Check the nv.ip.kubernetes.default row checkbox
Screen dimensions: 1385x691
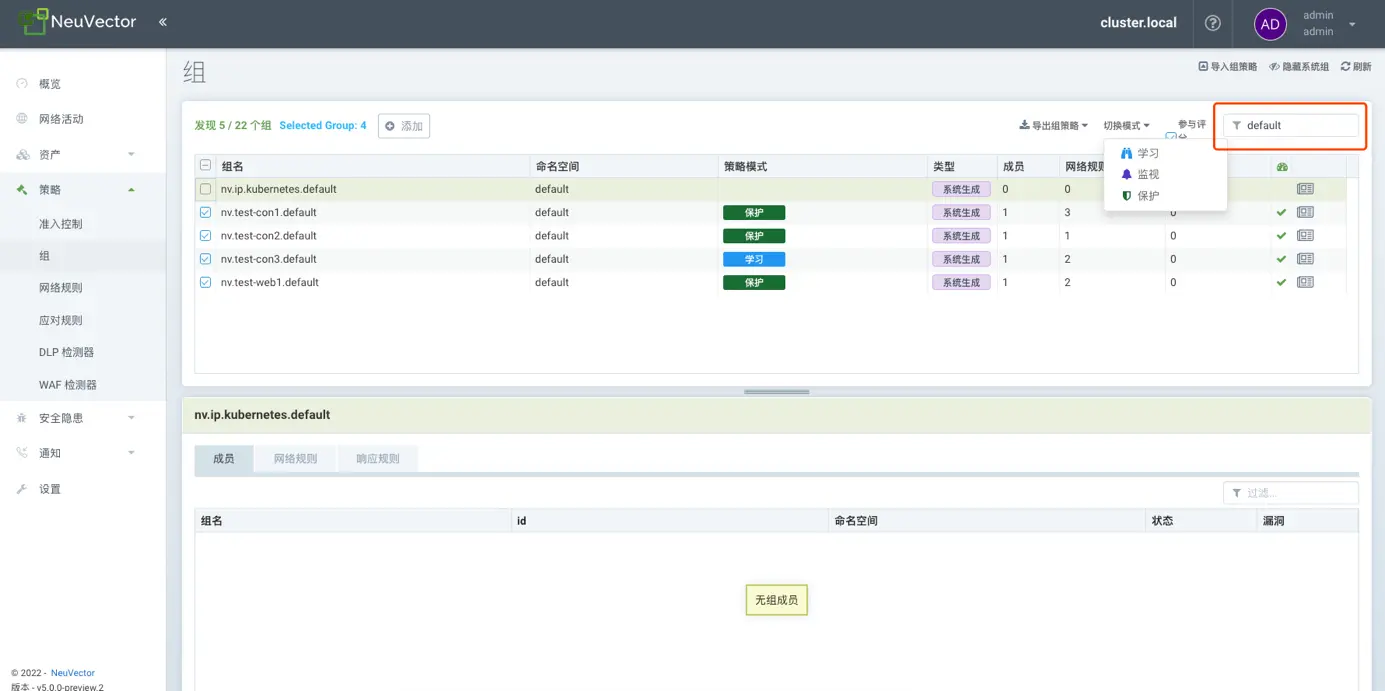pos(206,189)
